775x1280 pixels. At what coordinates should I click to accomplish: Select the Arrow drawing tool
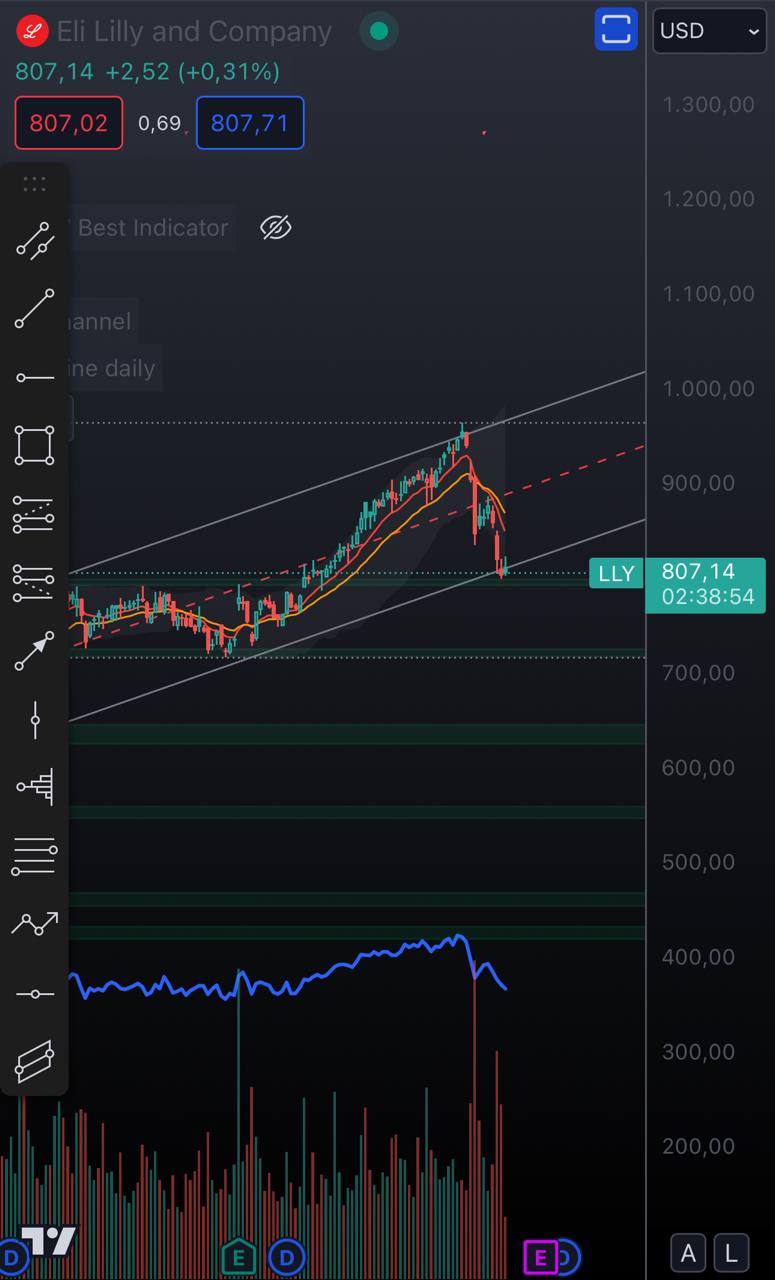(x=34, y=651)
